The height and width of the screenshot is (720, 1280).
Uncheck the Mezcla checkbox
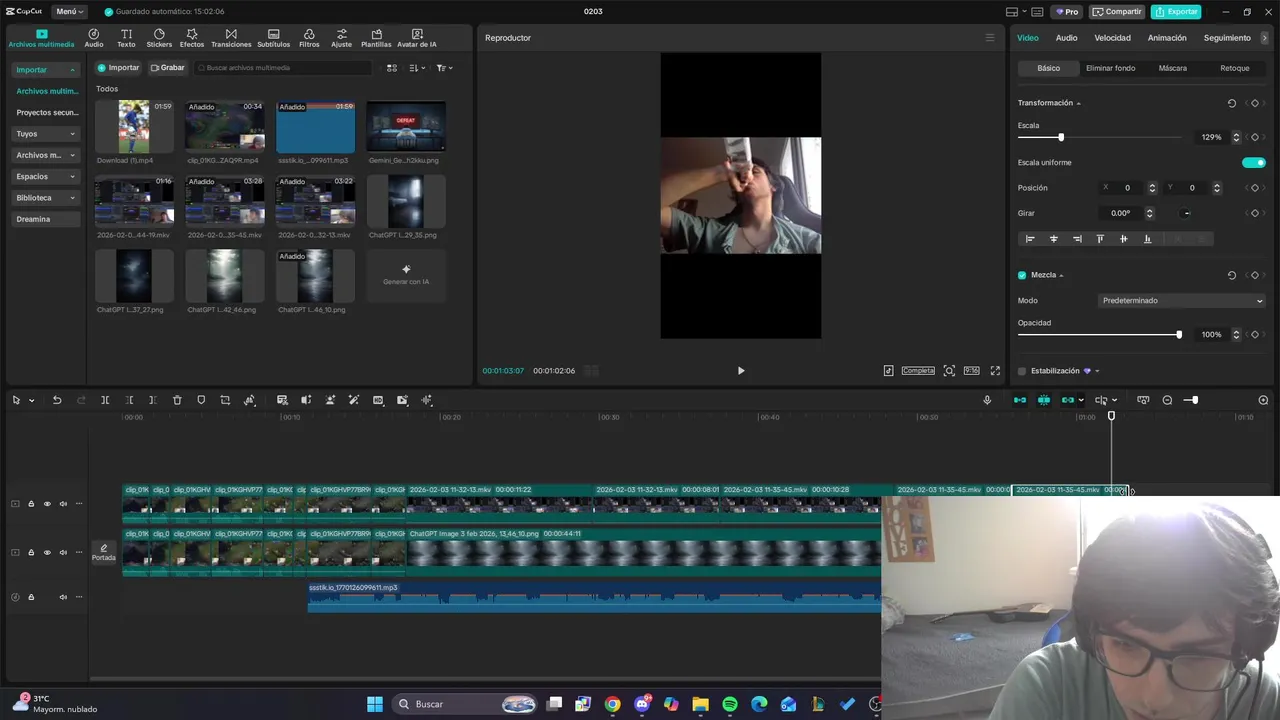pyautogui.click(x=1022, y=275)
